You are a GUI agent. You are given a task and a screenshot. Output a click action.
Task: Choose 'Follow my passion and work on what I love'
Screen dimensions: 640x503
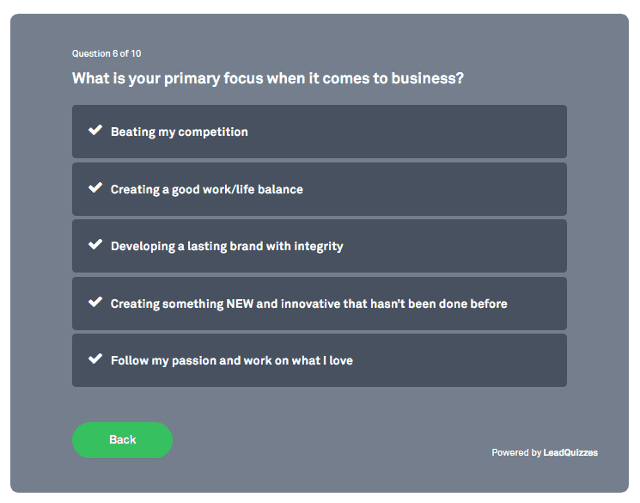pos(231,360)
